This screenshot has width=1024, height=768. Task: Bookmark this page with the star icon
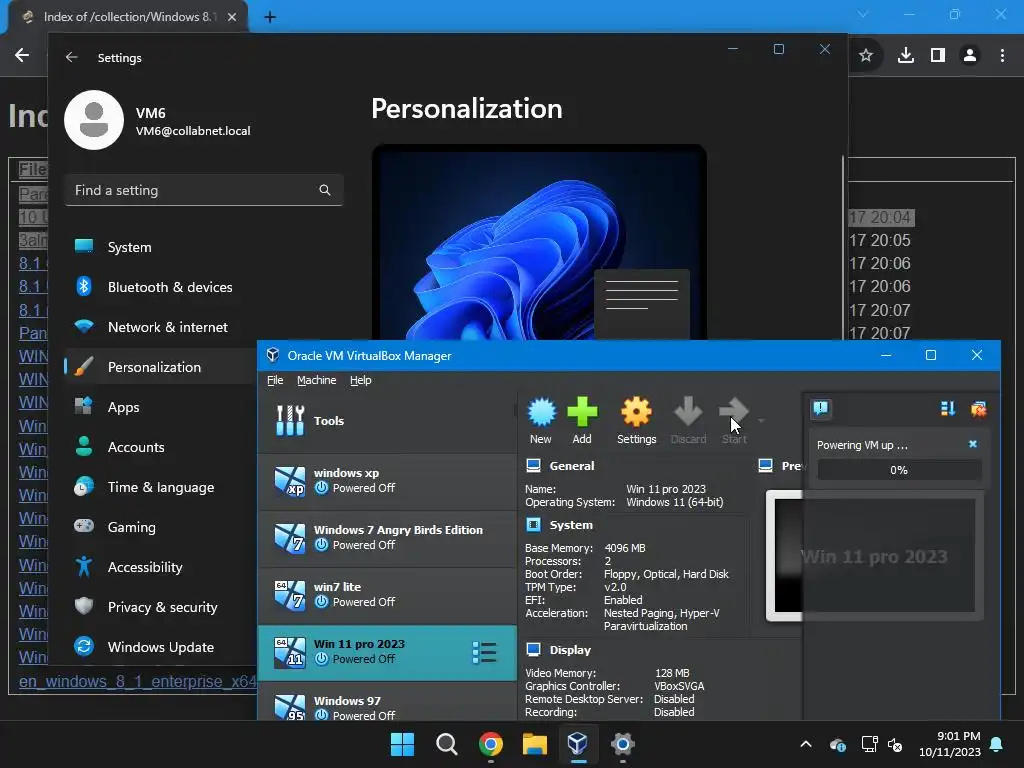pos(866,56)
